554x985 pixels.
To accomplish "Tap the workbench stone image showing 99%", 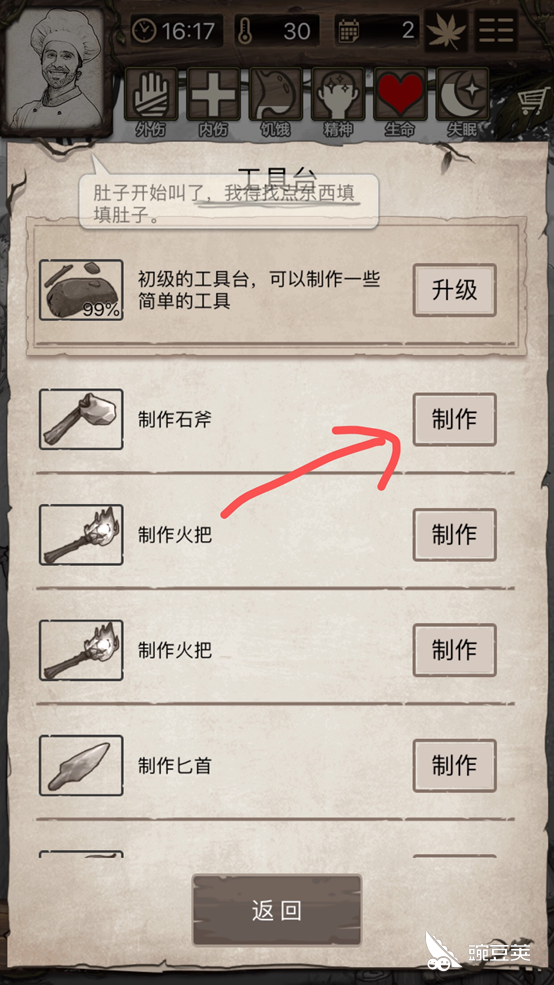I will (x=81, y=290).
